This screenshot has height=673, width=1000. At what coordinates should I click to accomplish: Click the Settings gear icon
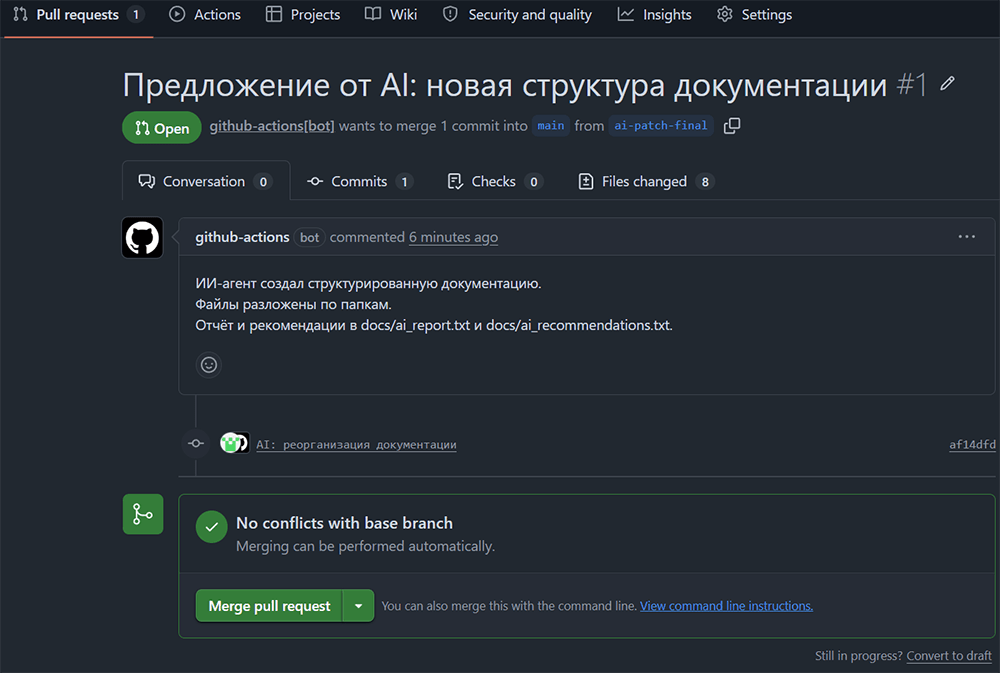pyautogui.click(x=724, y=14)
